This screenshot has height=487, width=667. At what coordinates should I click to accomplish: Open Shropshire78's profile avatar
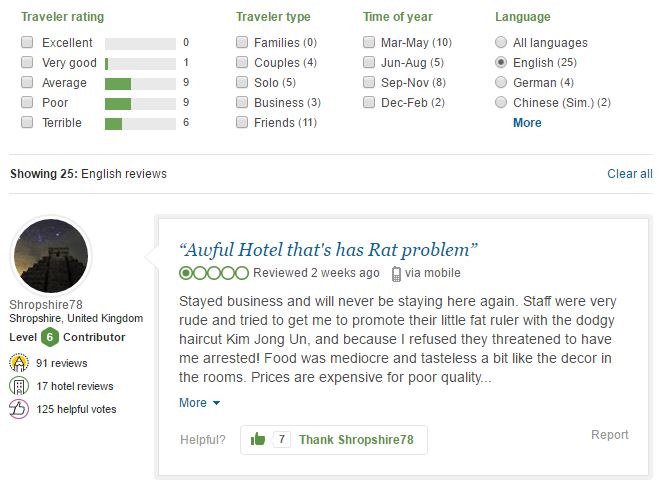coord(50,256)
